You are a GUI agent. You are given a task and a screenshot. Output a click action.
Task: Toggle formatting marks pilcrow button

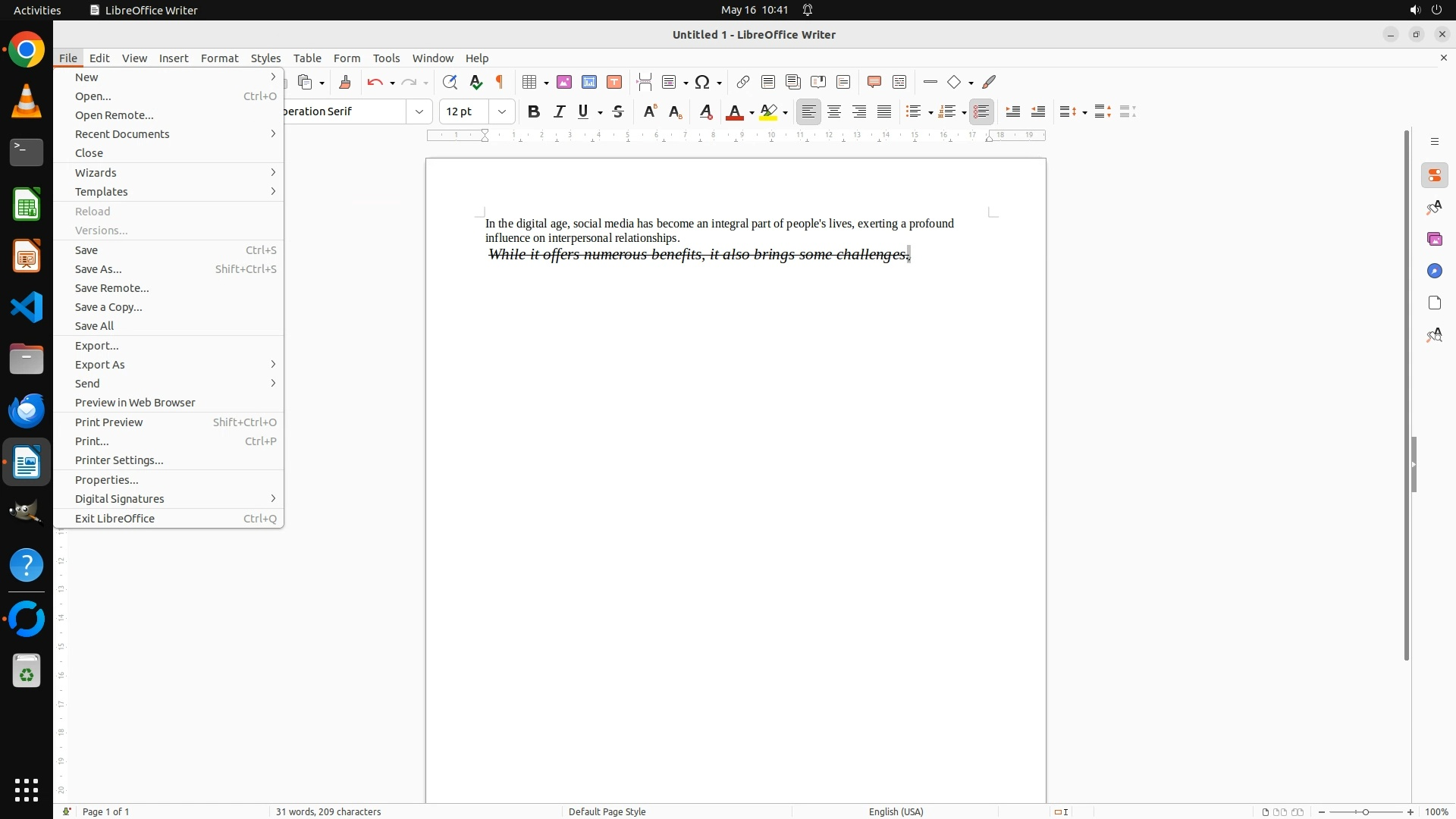[x=500, y=82]
